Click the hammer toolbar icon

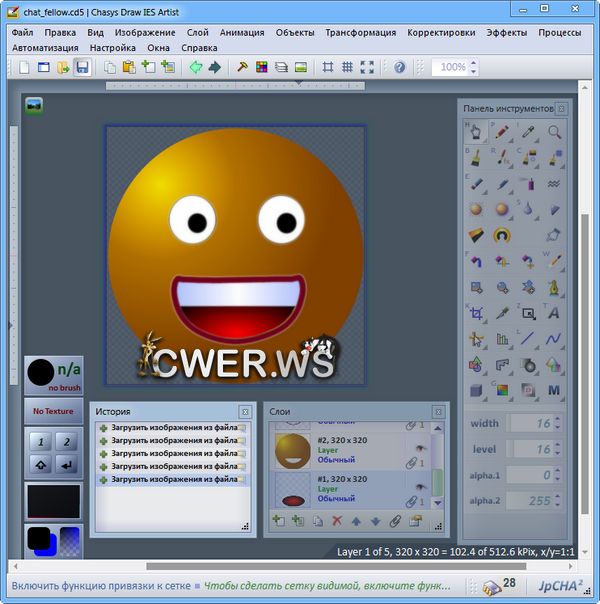point(241,67)
